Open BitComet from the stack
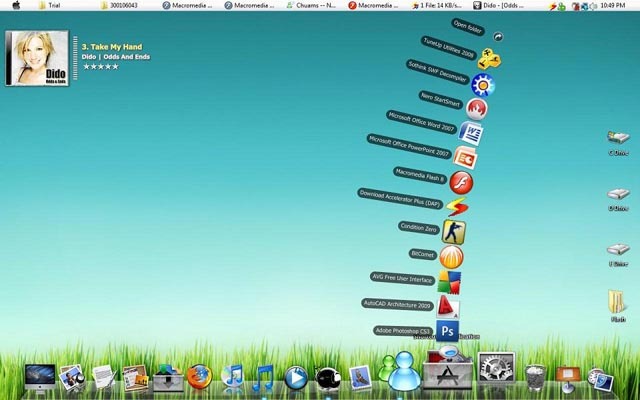 451,257
